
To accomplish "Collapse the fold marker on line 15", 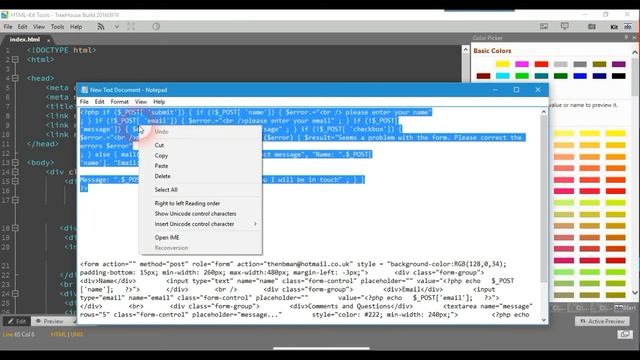I will 15,181.
